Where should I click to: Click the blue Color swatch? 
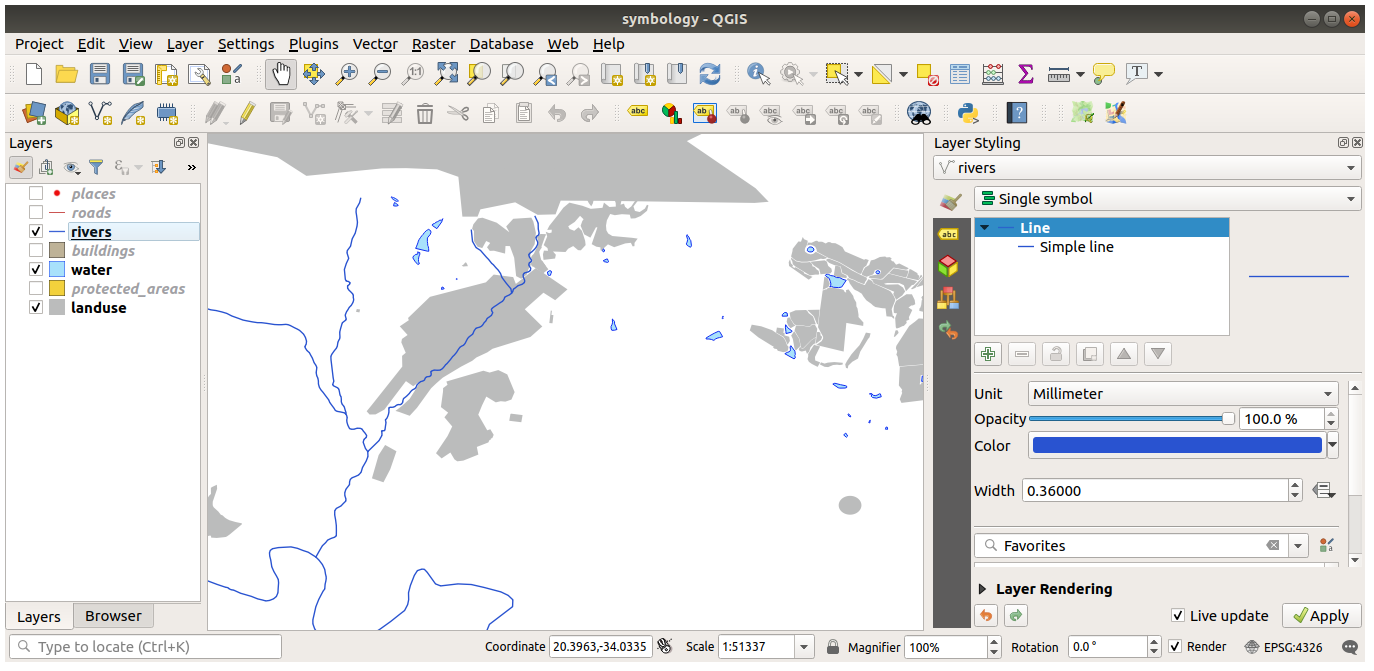click(x=1176, y=445)
